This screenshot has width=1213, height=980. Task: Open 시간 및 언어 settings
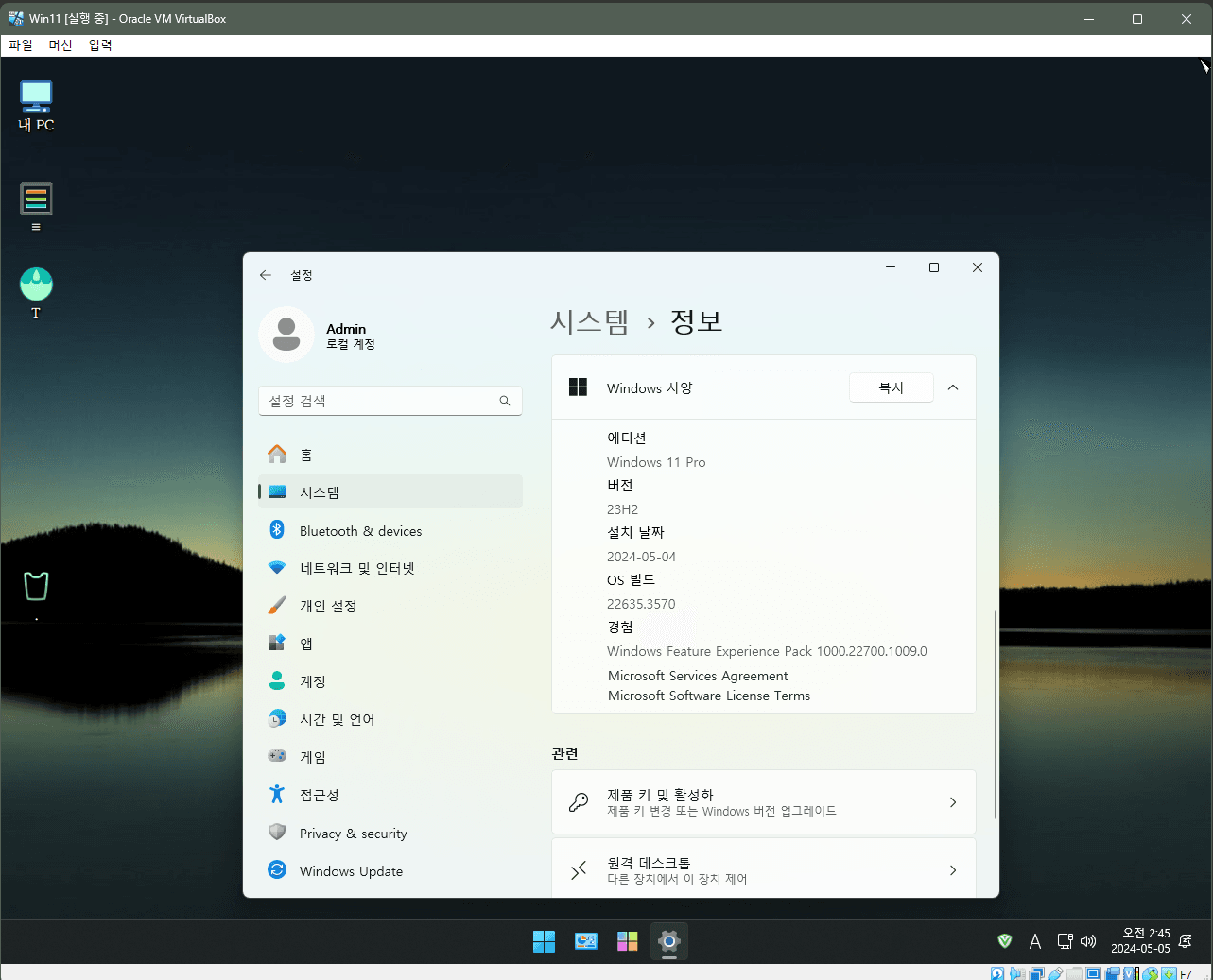(x=390, y=719)
